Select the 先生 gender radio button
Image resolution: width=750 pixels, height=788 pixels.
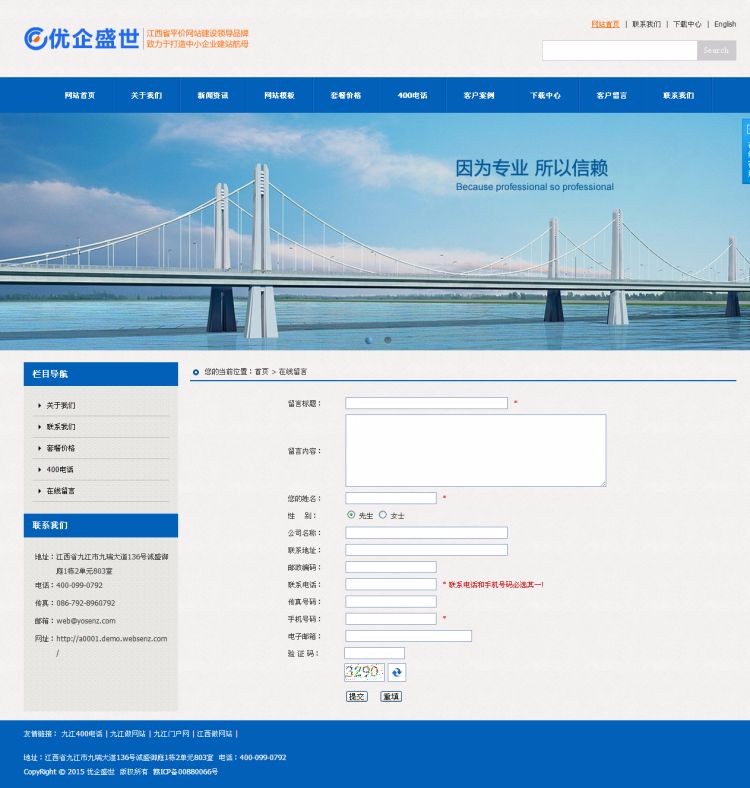tap(351, 515)
